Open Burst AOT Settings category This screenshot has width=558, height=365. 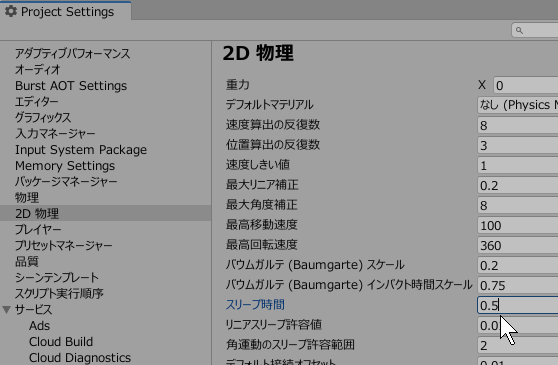pyautogui.click(x=71, y=86)
